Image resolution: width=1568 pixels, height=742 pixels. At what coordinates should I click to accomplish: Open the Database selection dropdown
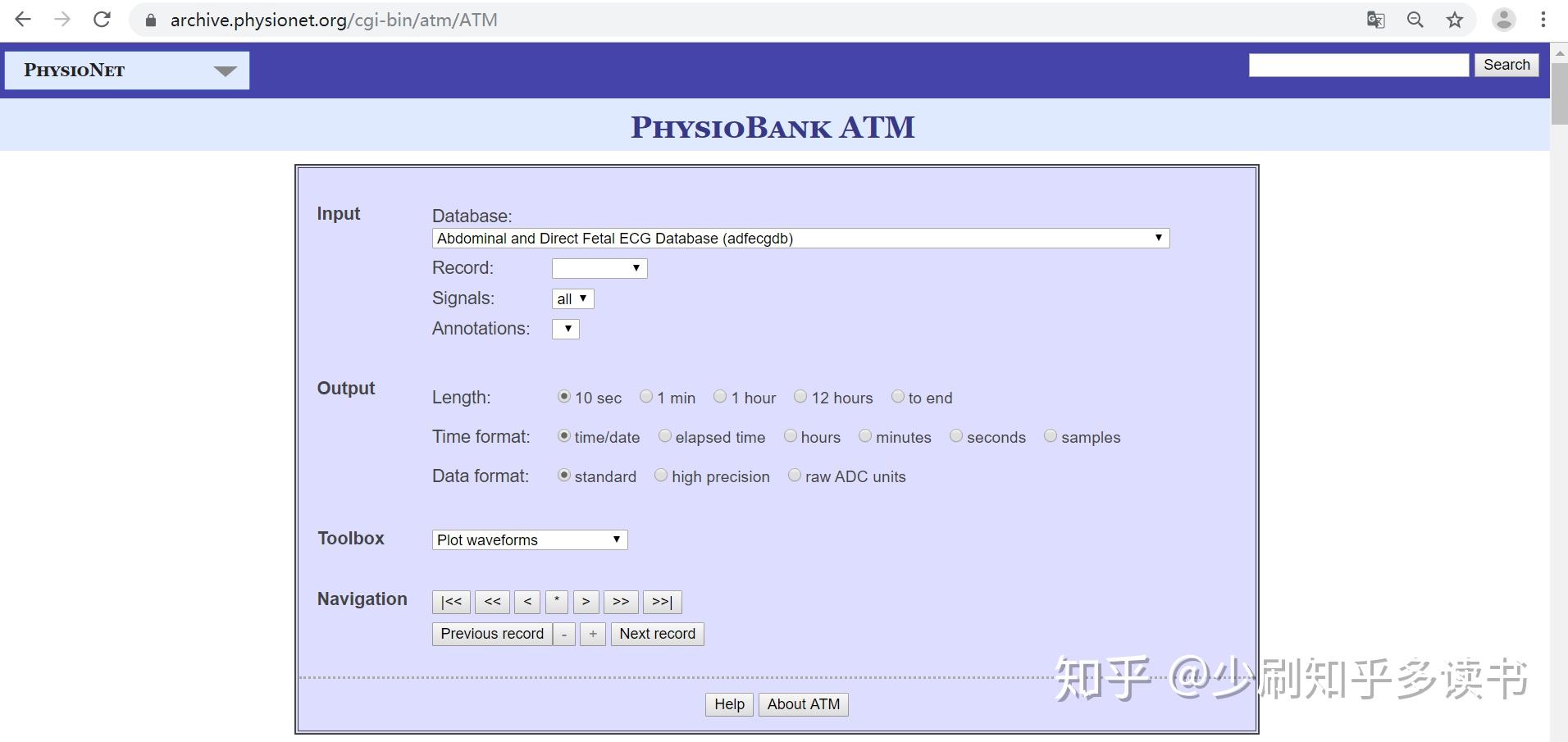(x=800, y=238)
